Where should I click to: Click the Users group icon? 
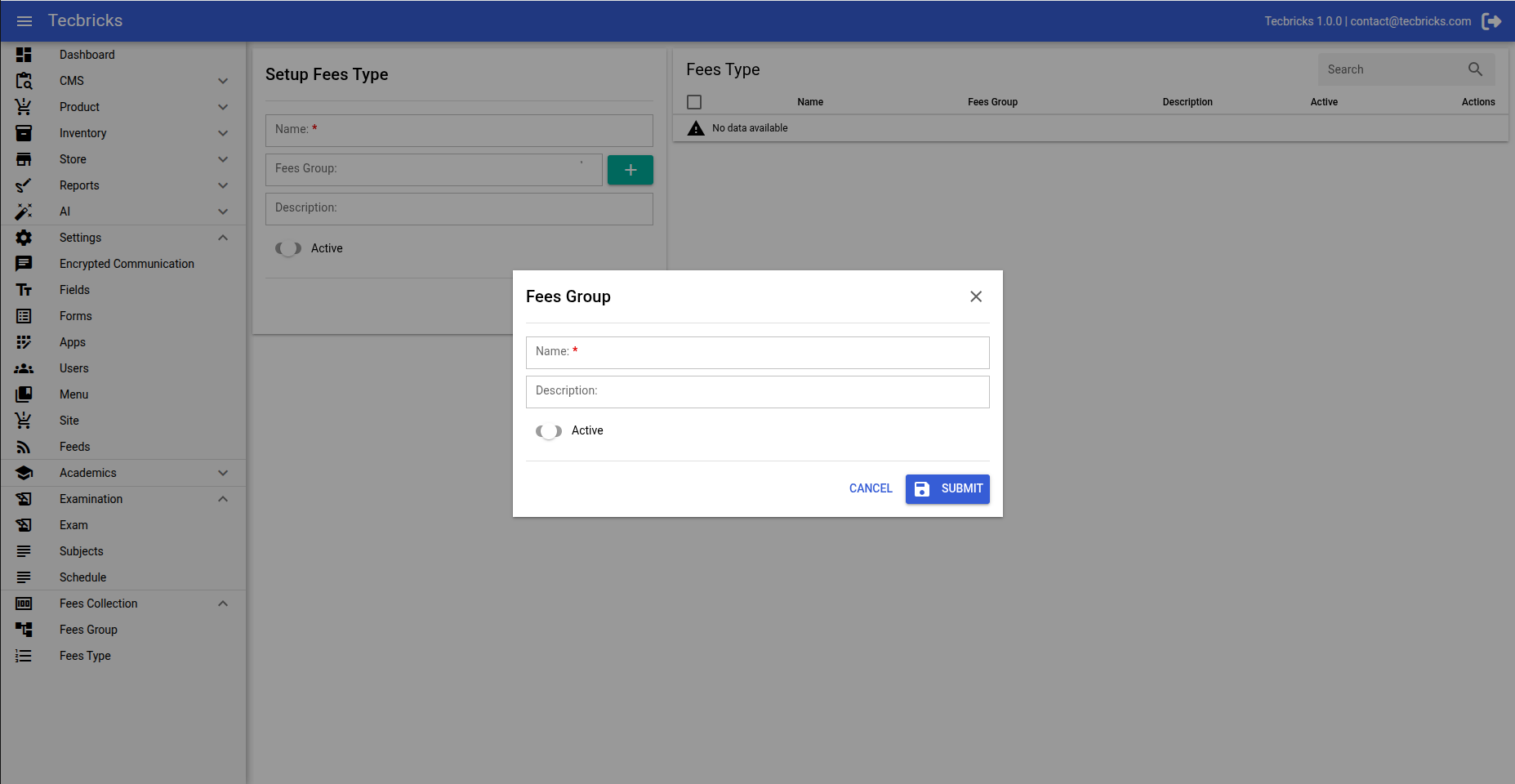tap(24, 368)
